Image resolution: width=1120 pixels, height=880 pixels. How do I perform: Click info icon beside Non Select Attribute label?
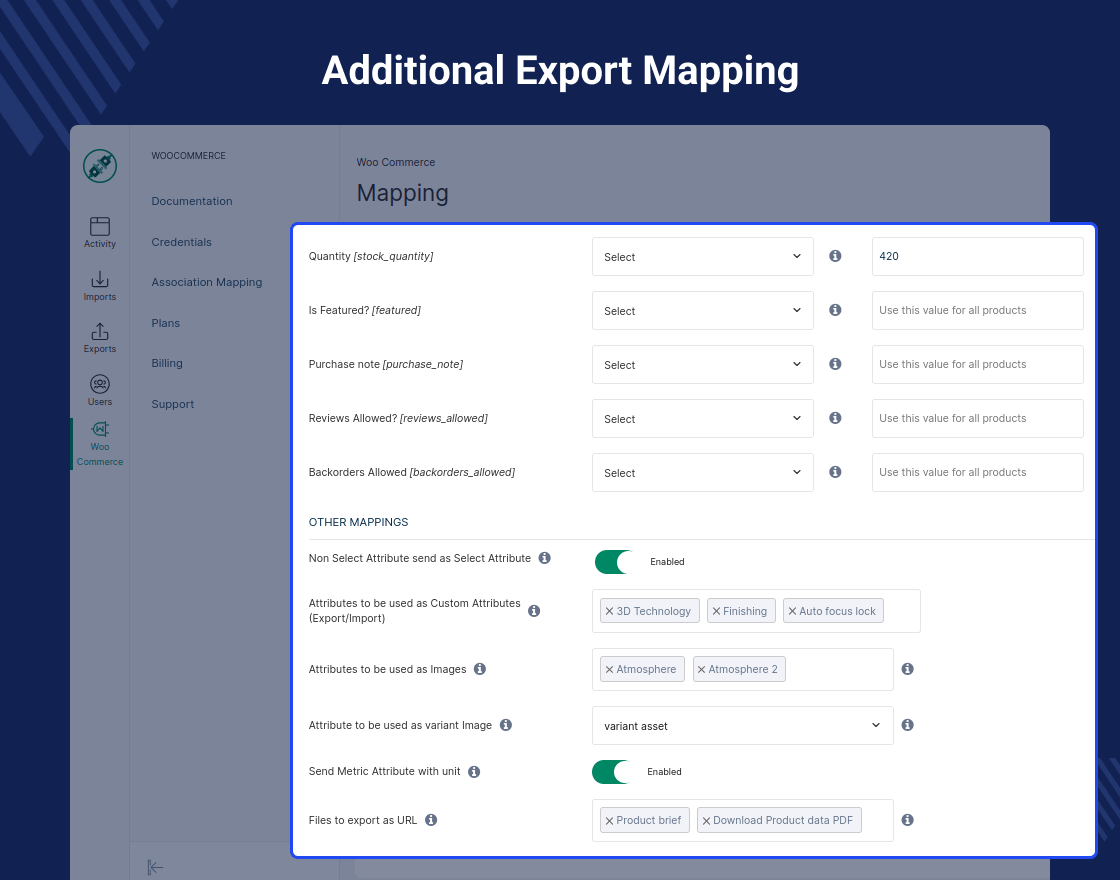click(x=544, y=558)
